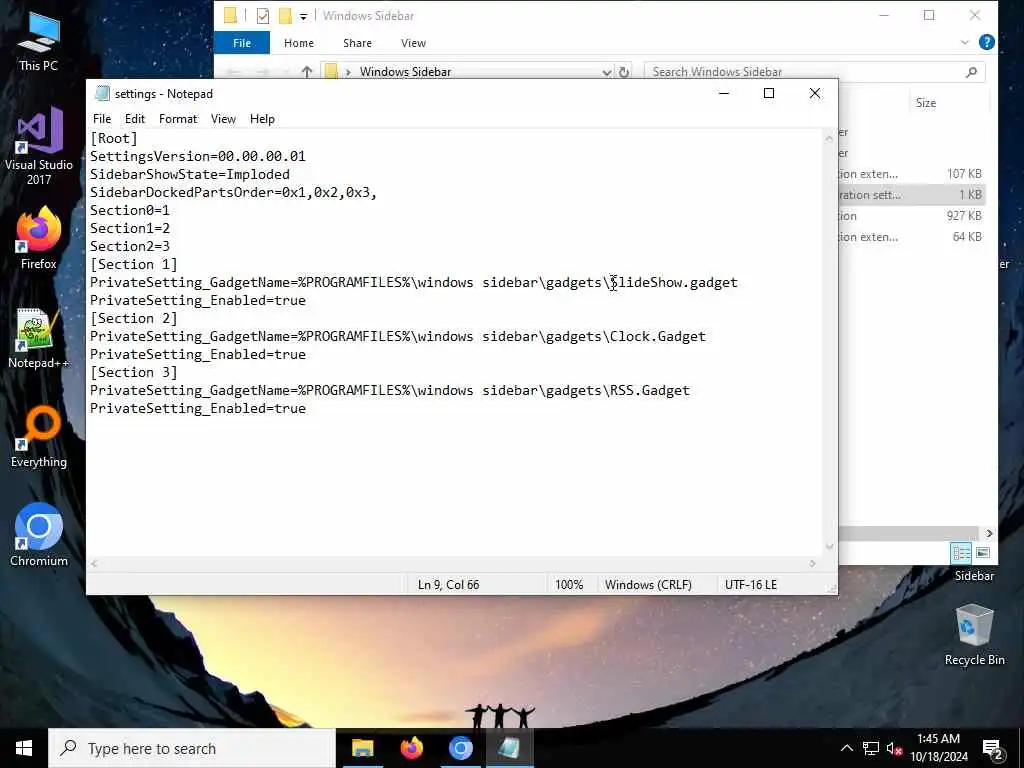Image resolution: width=1024 pixels, height=768 pixels.
Task: Open Explorer's Home ribbon tab
Action: 298,43
